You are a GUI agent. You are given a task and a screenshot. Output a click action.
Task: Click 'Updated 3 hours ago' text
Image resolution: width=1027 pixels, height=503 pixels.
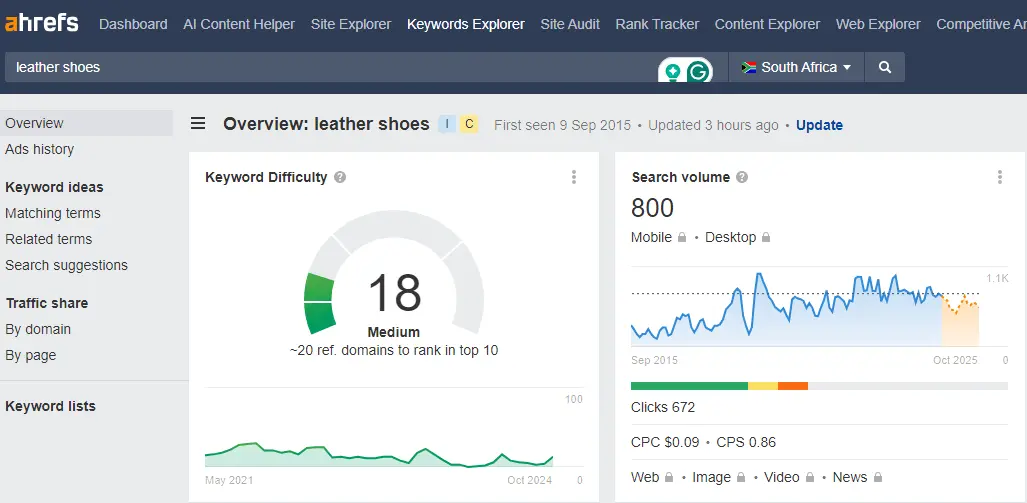[713, 125]
